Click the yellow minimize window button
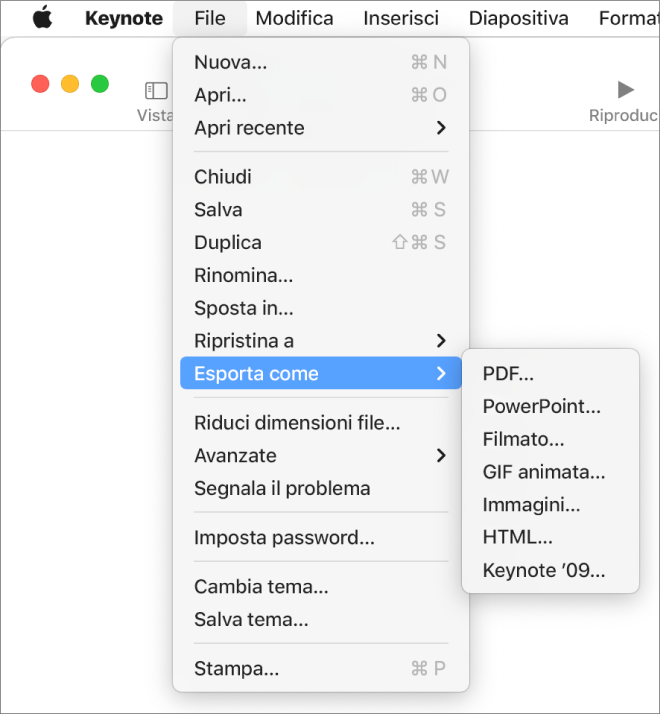The width and height of the screenshot is (660, 716). [x=70, y=84]
